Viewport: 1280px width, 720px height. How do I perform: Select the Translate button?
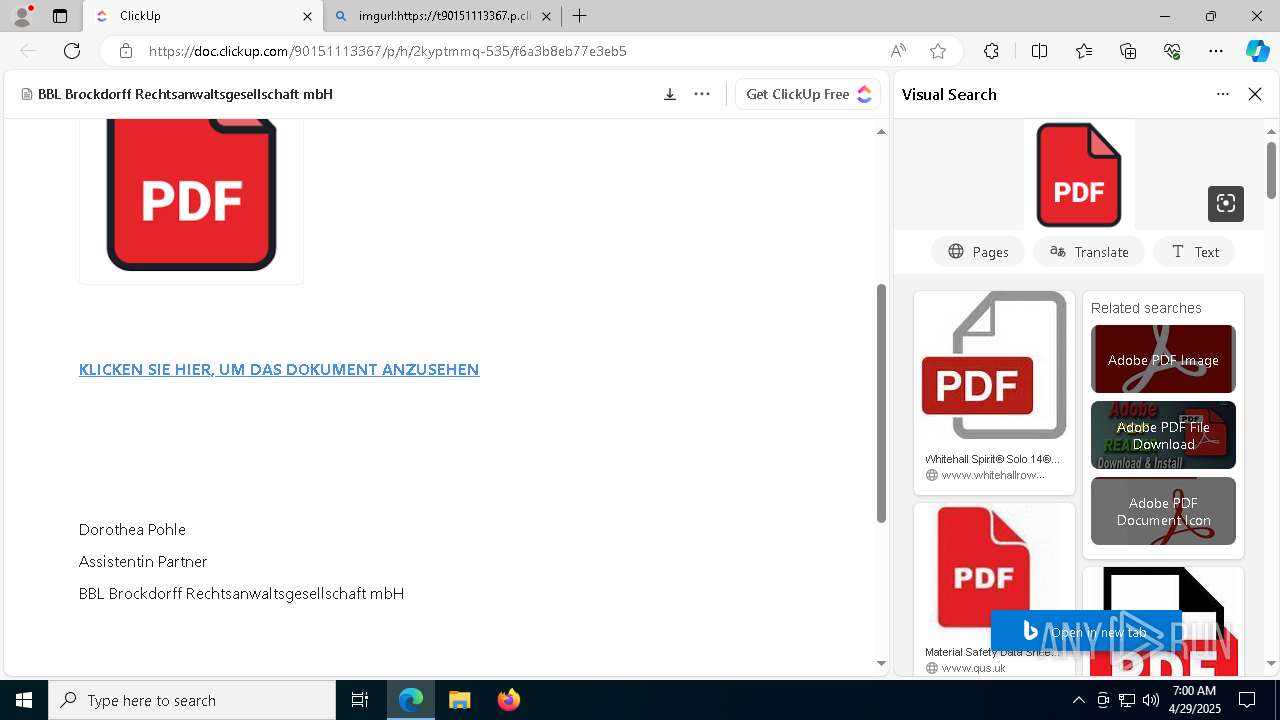(1089, 252)
